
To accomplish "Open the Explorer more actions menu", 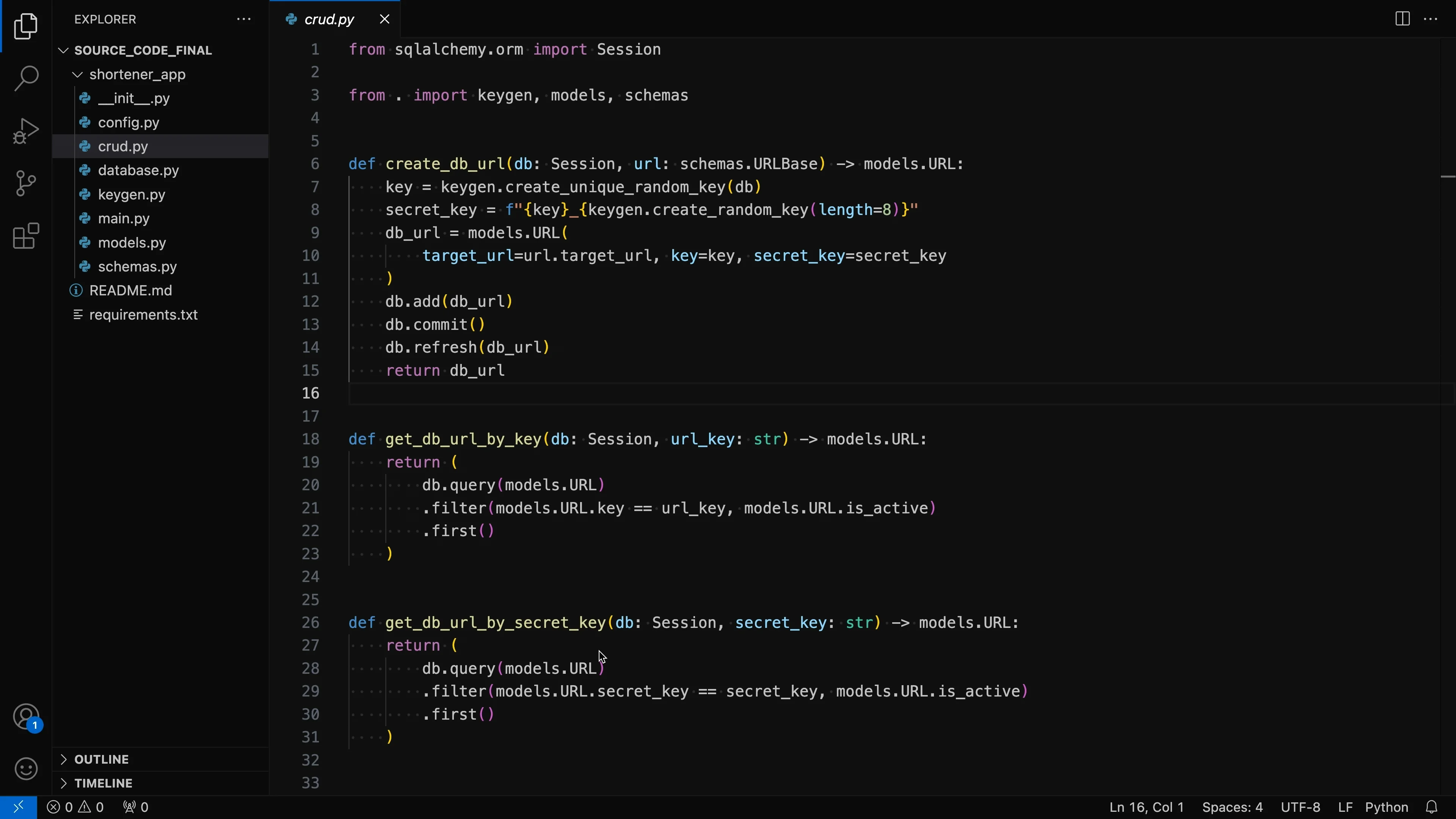I will point(243,19).
